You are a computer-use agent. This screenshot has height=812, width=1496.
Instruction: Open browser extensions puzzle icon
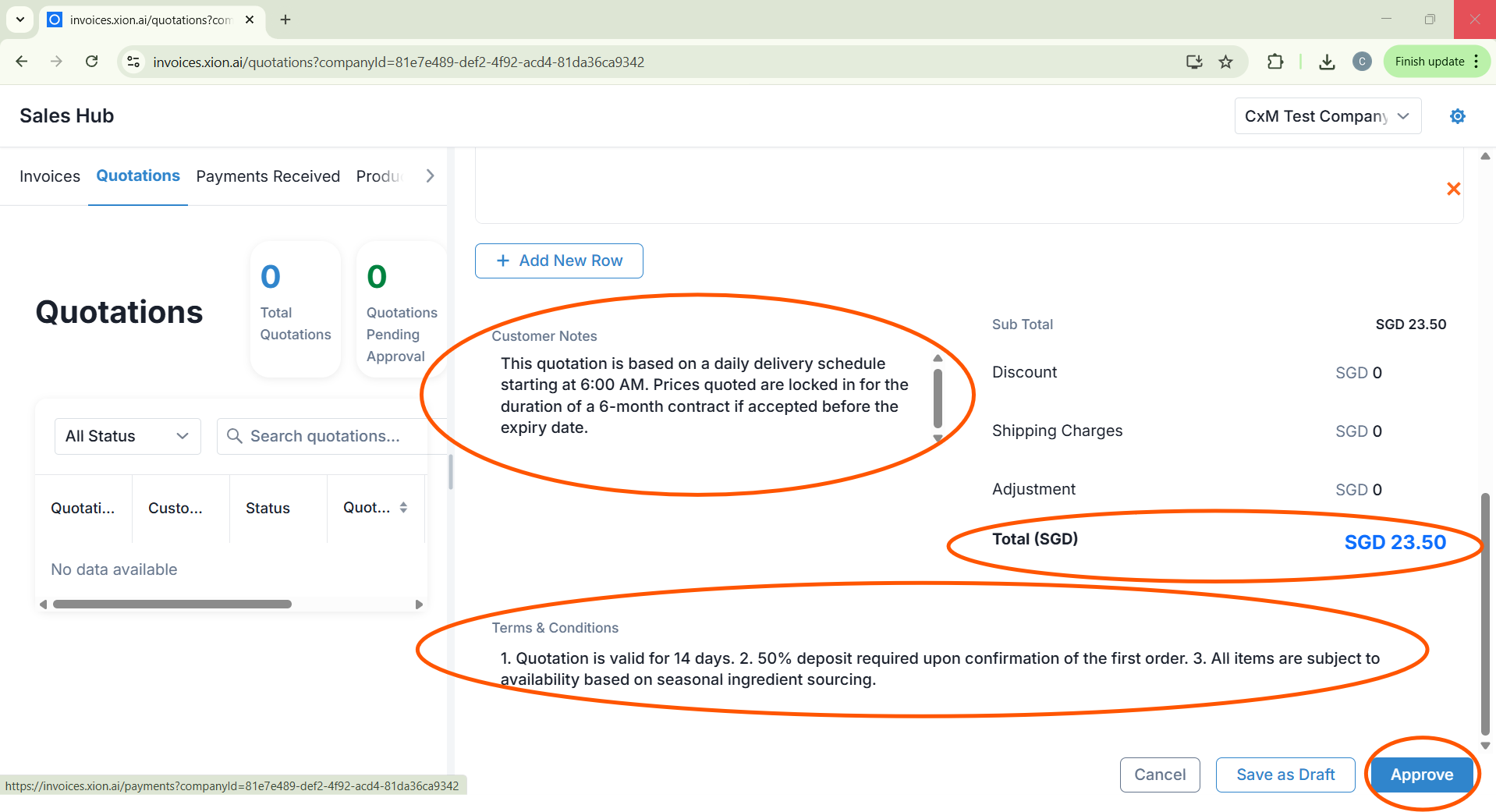pyautogui.click(x=1275, y=62)
